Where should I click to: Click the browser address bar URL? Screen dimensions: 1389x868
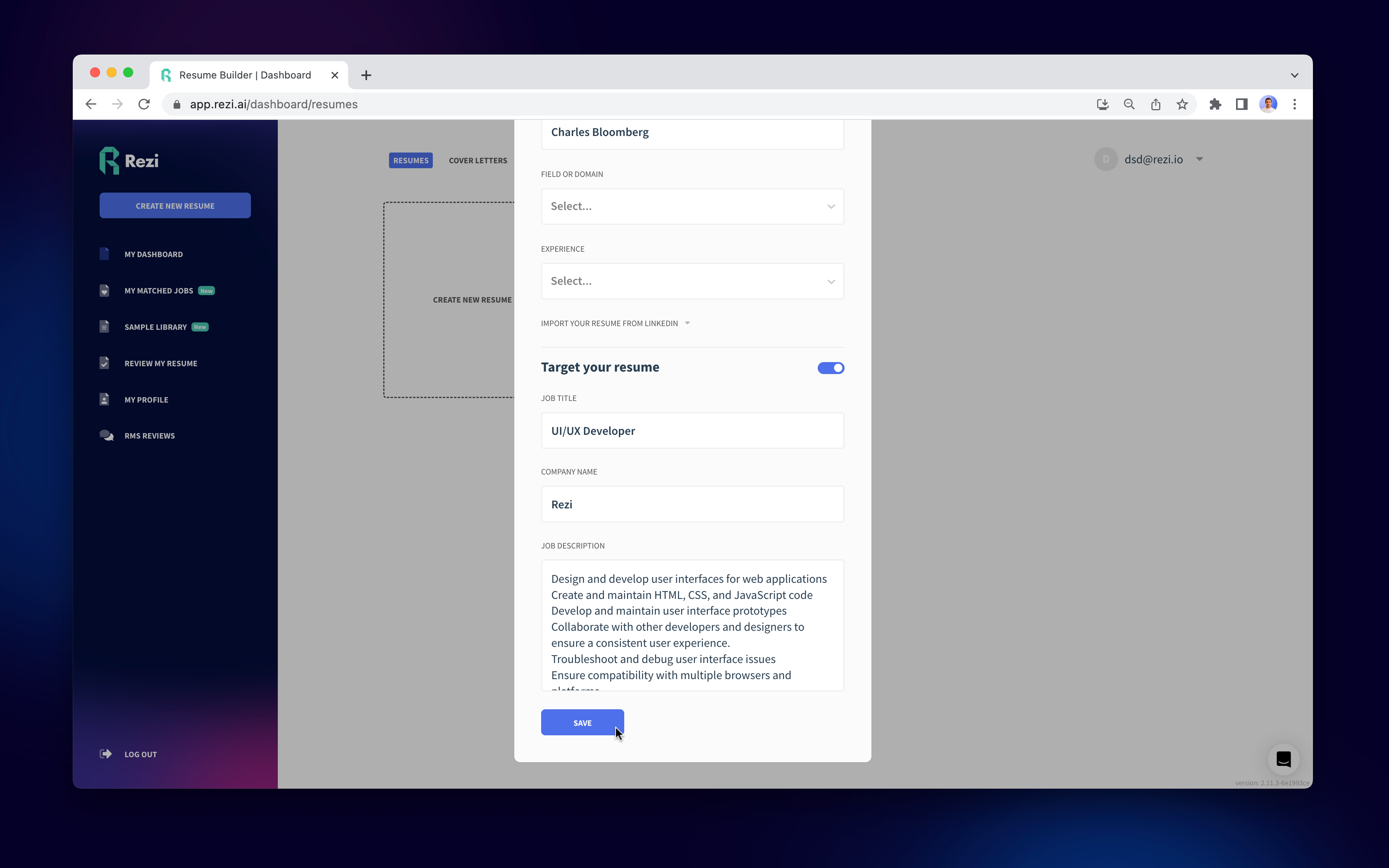[x=273, y=105]
